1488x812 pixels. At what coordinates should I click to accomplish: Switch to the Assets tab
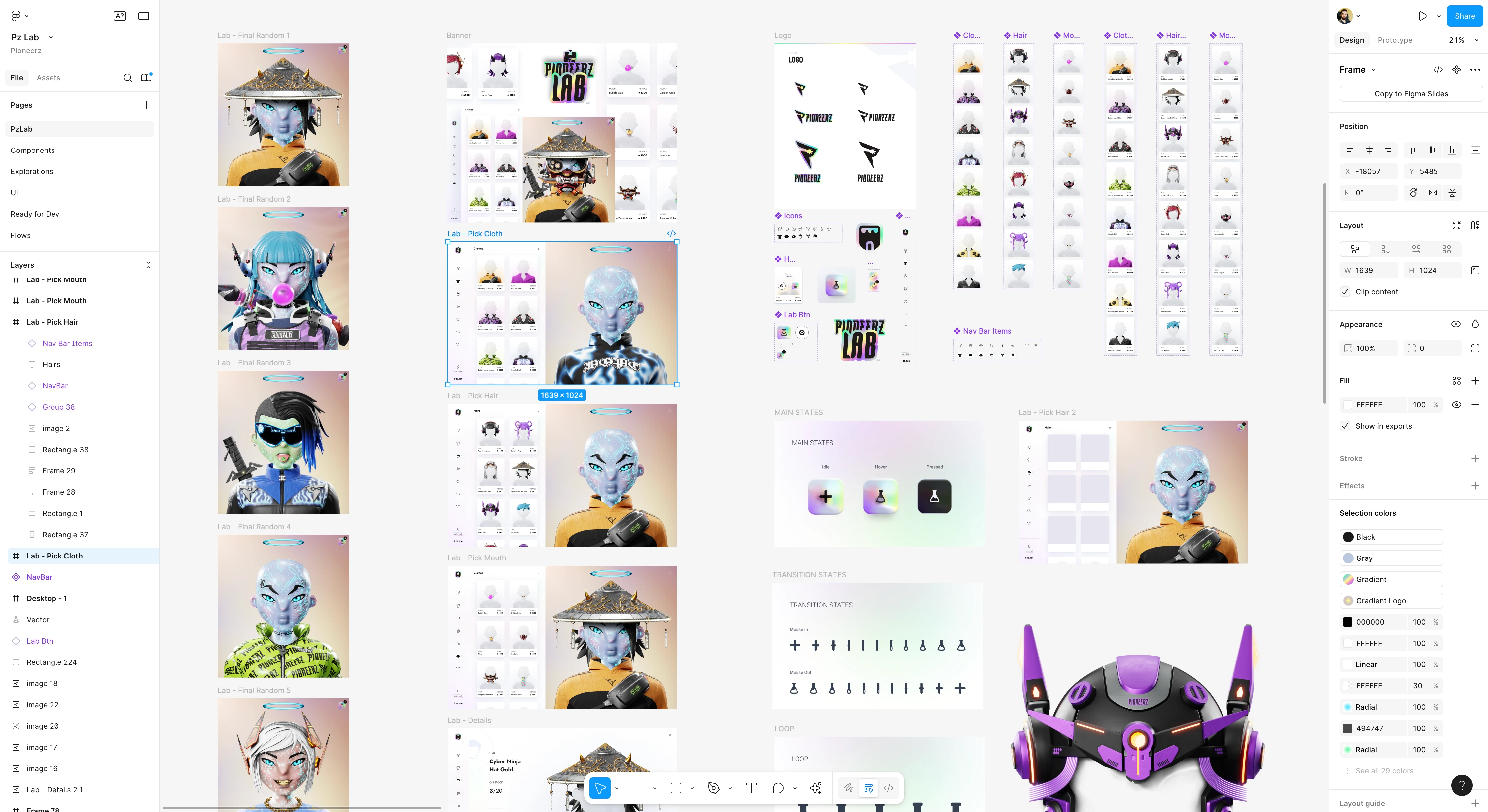point(48,78)
